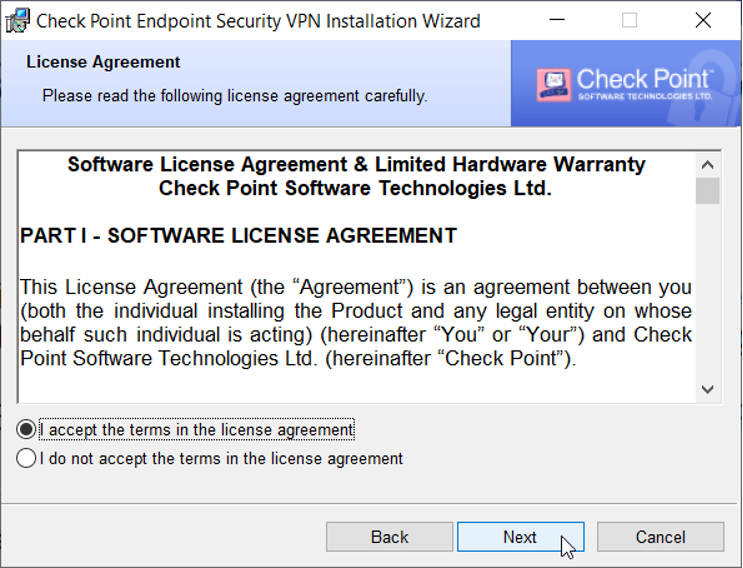
Task: Click the license scrollbar up arrow
Action: [708, 165]
